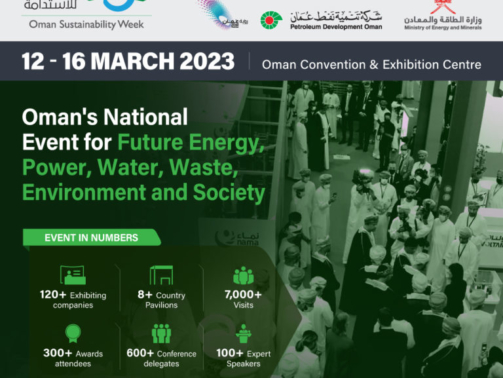Click the expert speakers podium icon

[243, 334]
